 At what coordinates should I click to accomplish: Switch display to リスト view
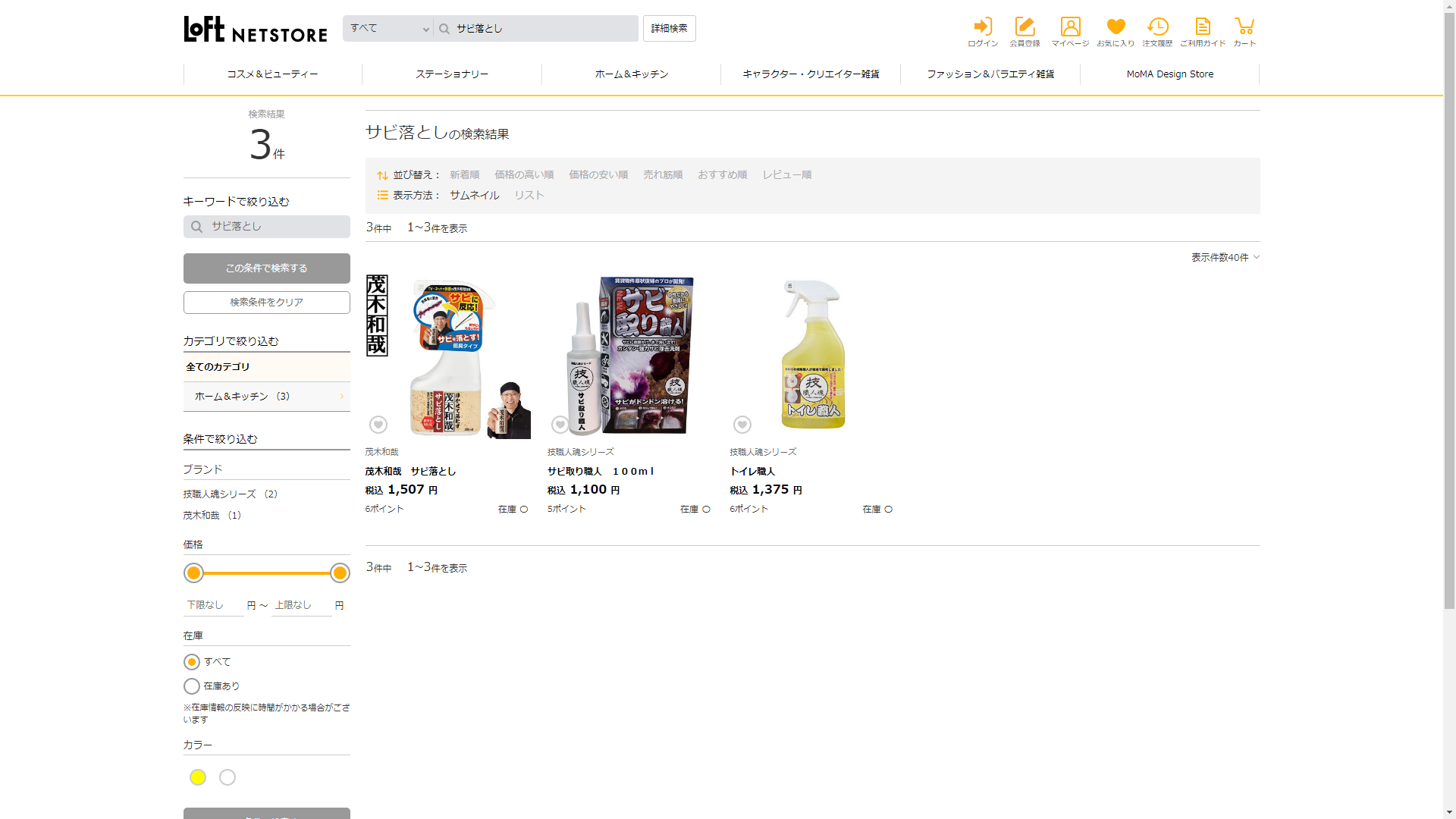point(529,196)
